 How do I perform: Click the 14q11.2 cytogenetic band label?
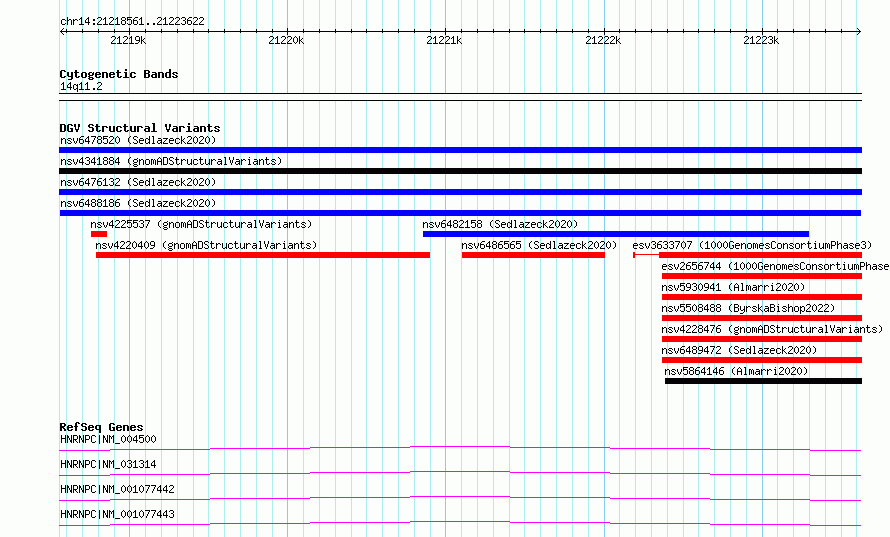pyautogui.click(x=81, y=86)
